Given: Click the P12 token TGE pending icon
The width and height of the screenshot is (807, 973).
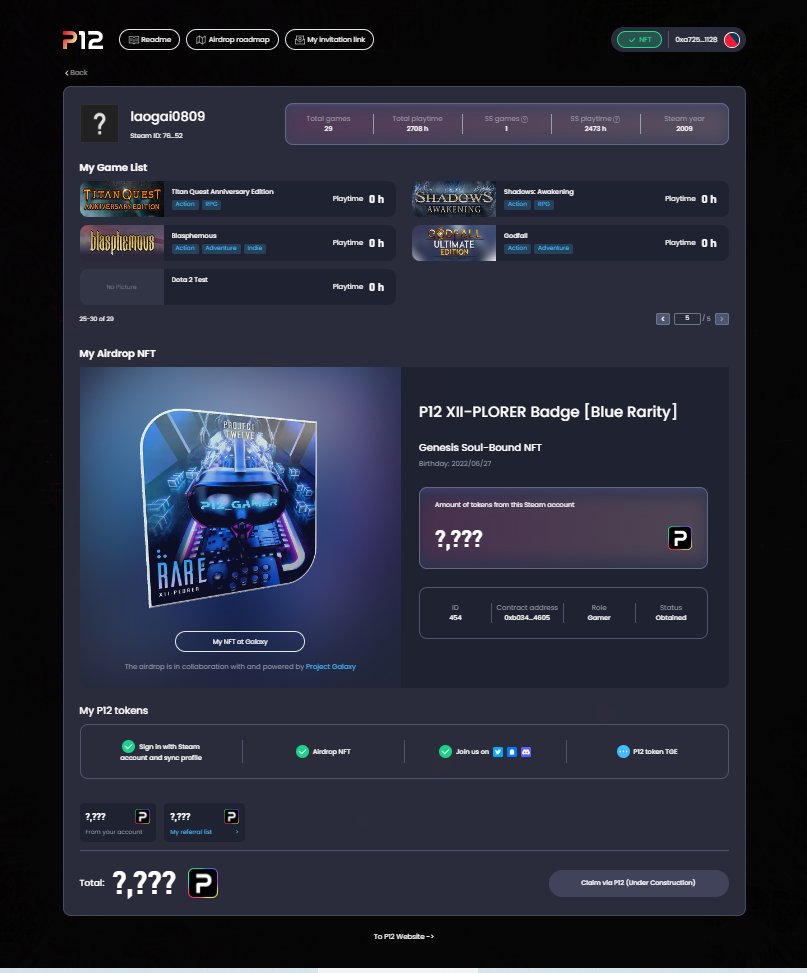Looking at the screenshot, I should [623, 751].
